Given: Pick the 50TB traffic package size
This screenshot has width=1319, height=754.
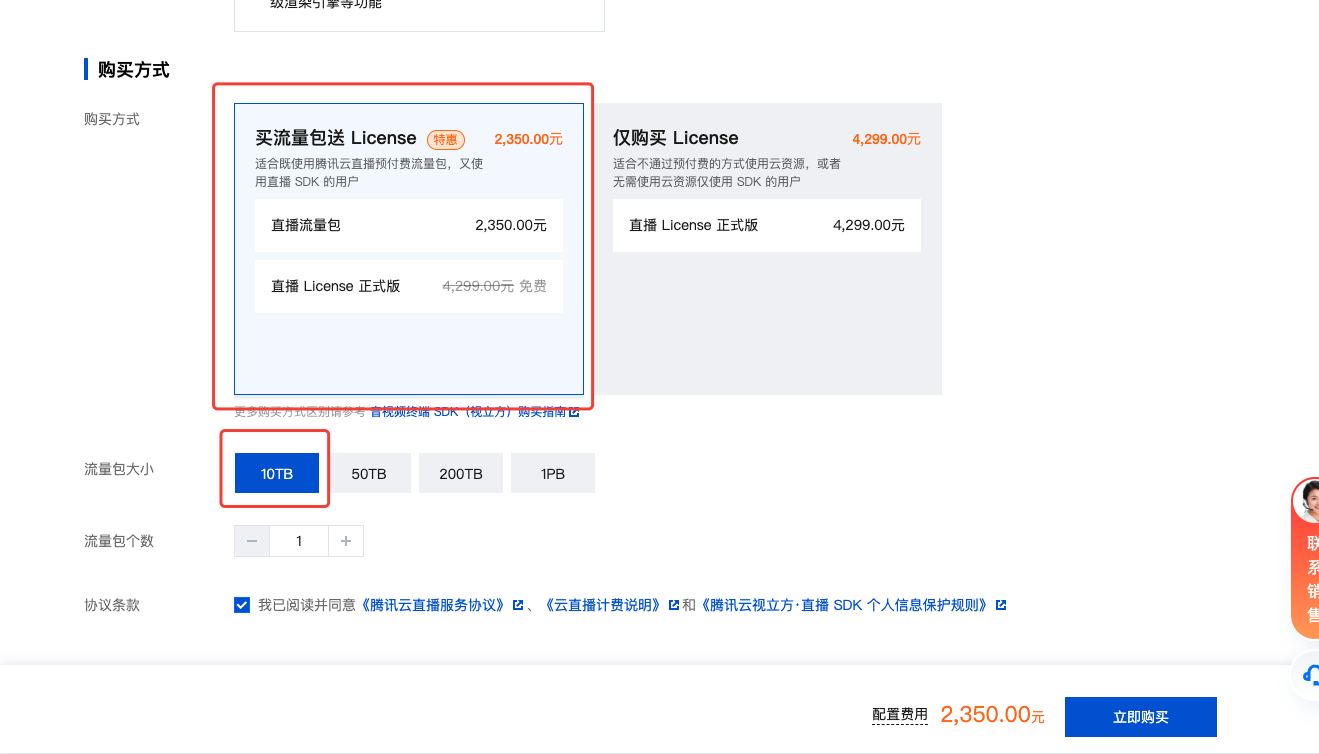Looking at the screenshot, I should pos(368,473).
